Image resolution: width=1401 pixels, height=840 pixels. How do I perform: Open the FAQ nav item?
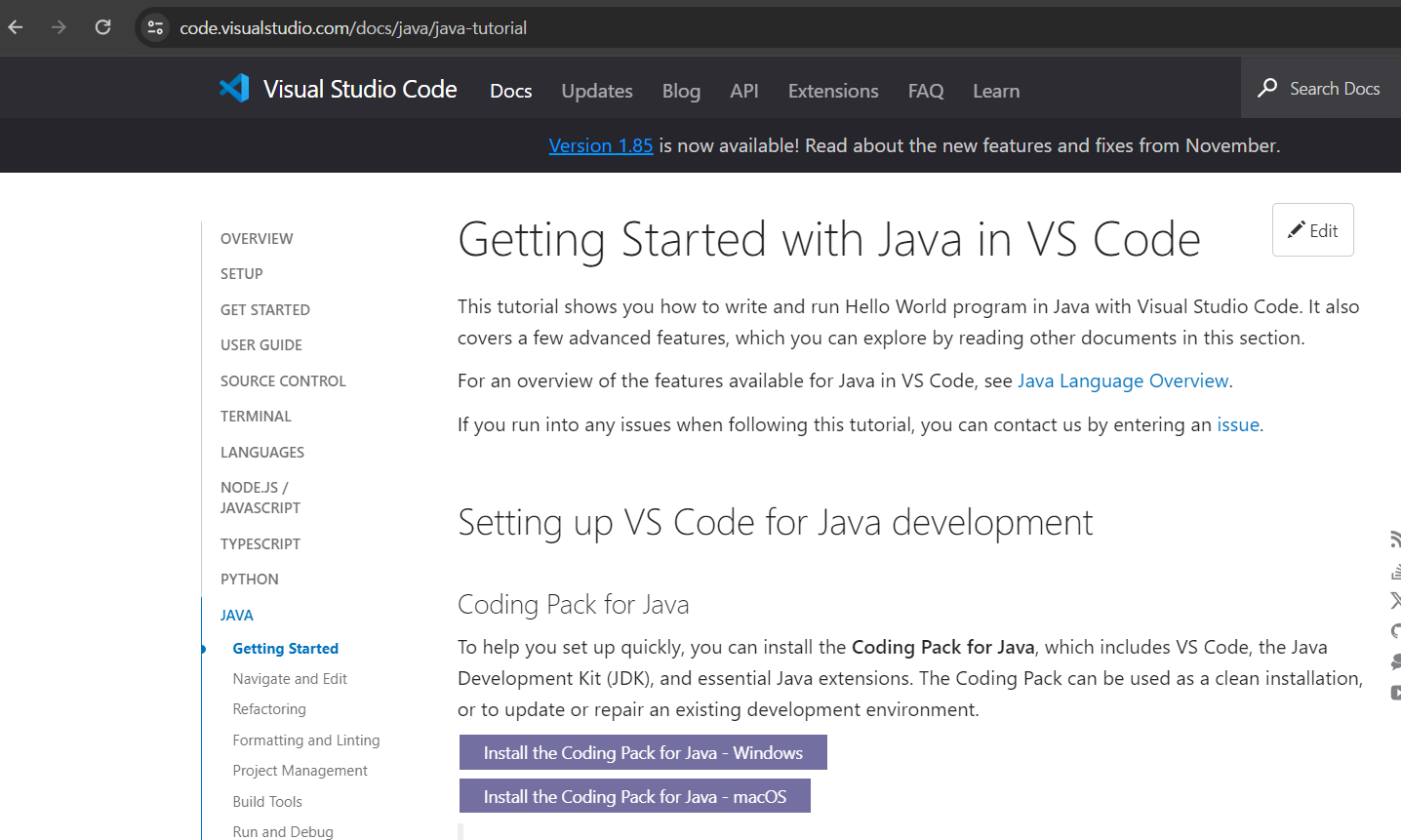[x=926, y=91]
